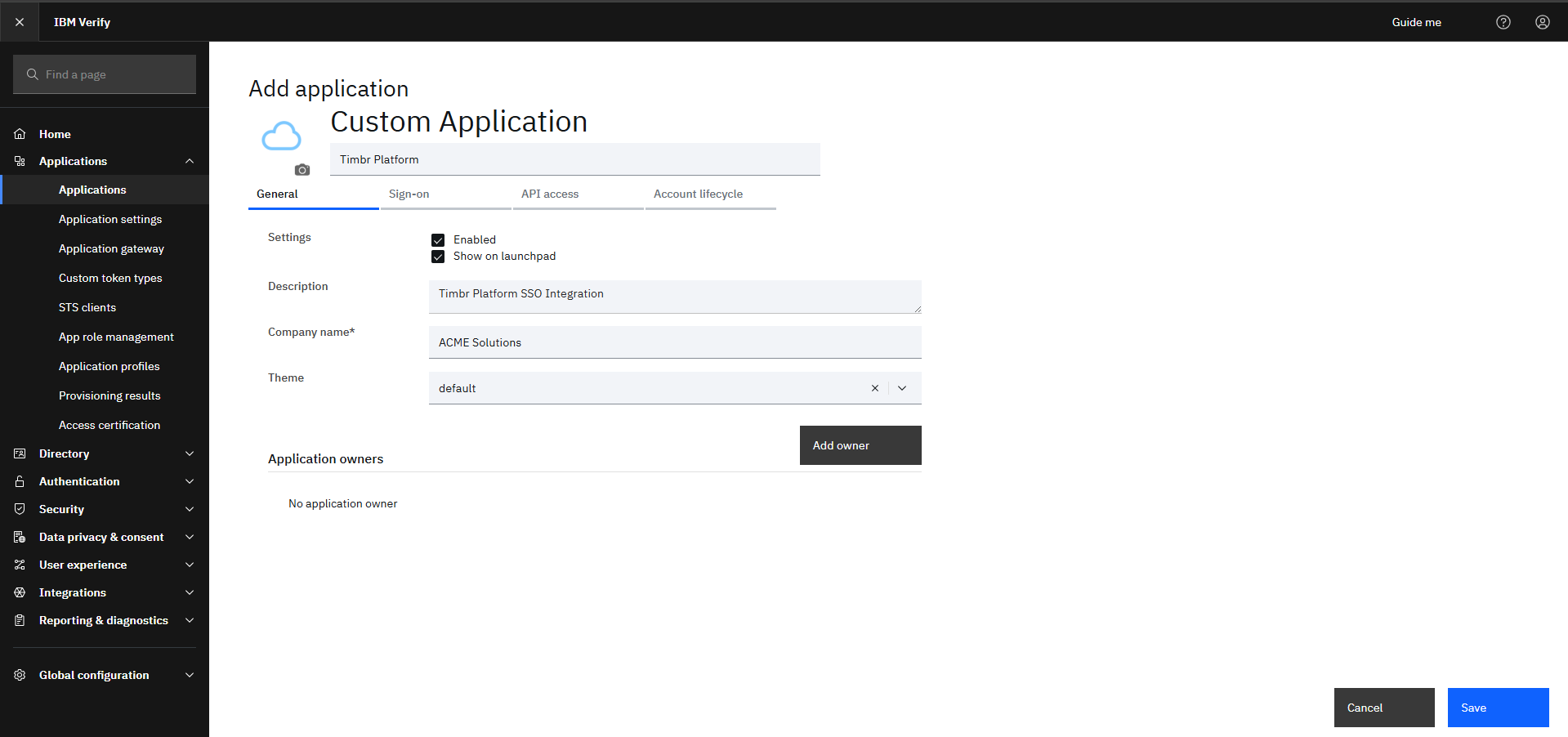Viewport: 1568px width, 737px height.
Task: Collapse the Applications menu section
Action: 190,161
